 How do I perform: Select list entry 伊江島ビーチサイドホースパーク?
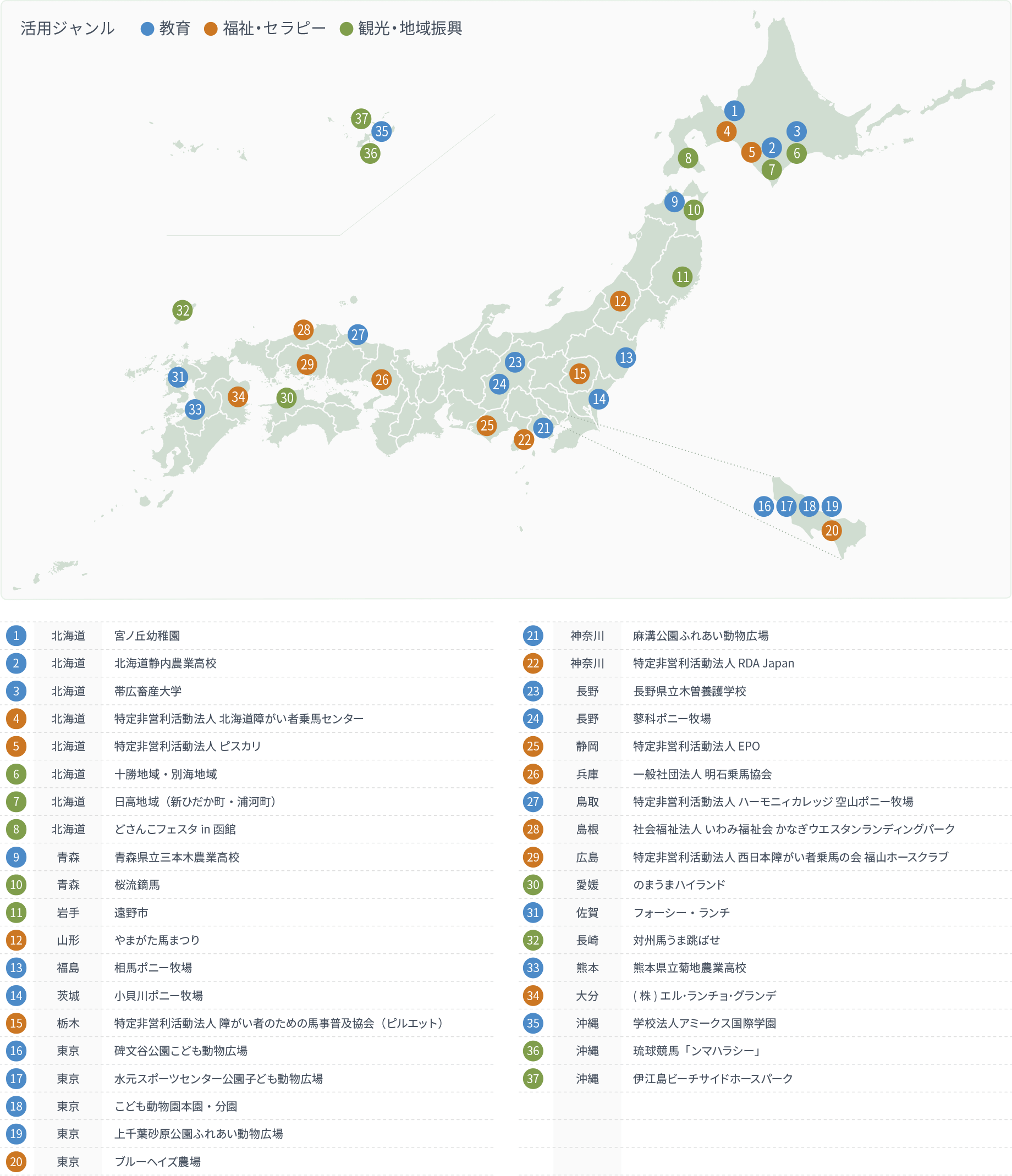coord(713,1078)
